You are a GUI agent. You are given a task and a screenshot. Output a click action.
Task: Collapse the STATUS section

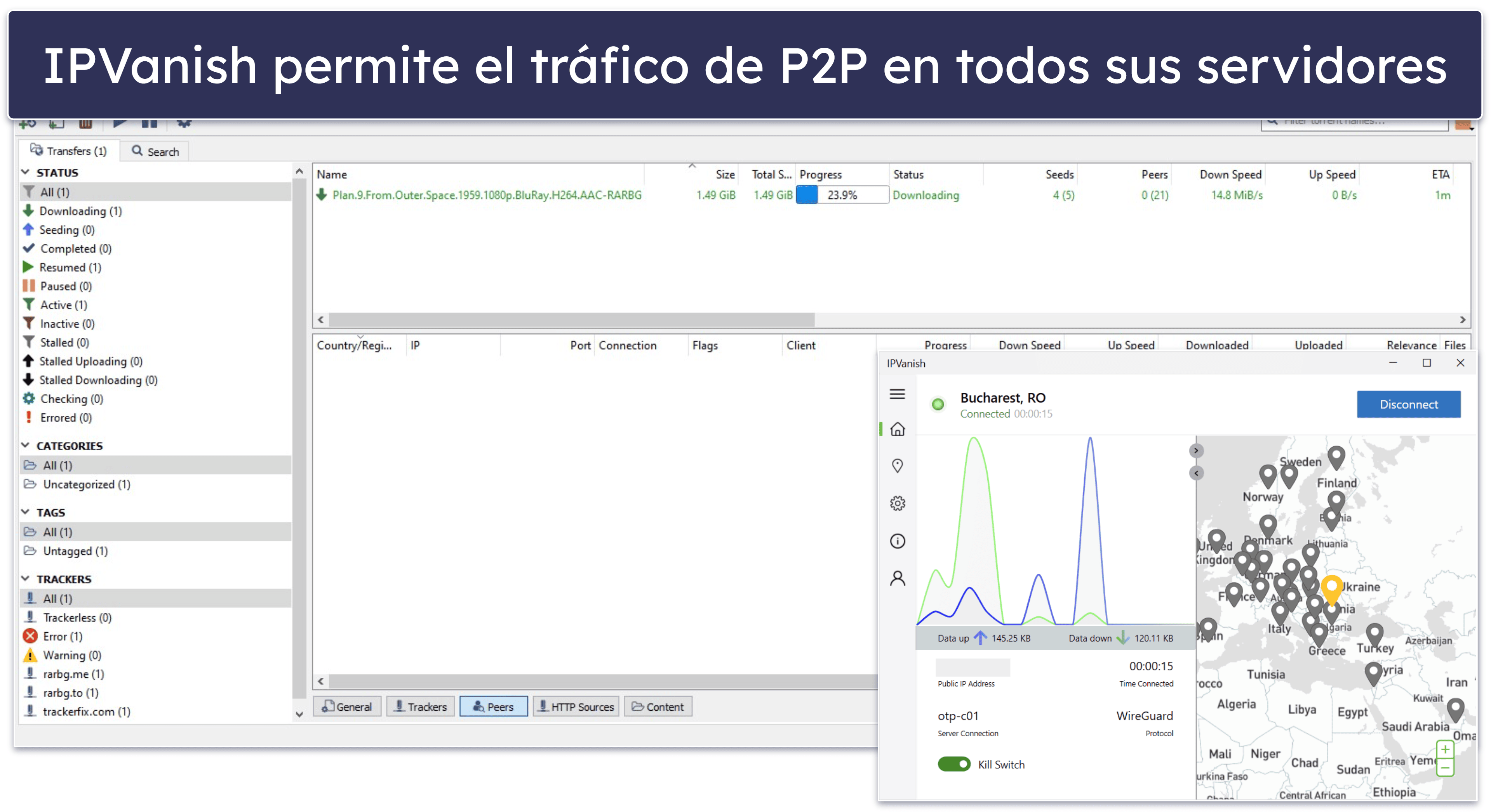pyautogui.click(x=26, y=172)
